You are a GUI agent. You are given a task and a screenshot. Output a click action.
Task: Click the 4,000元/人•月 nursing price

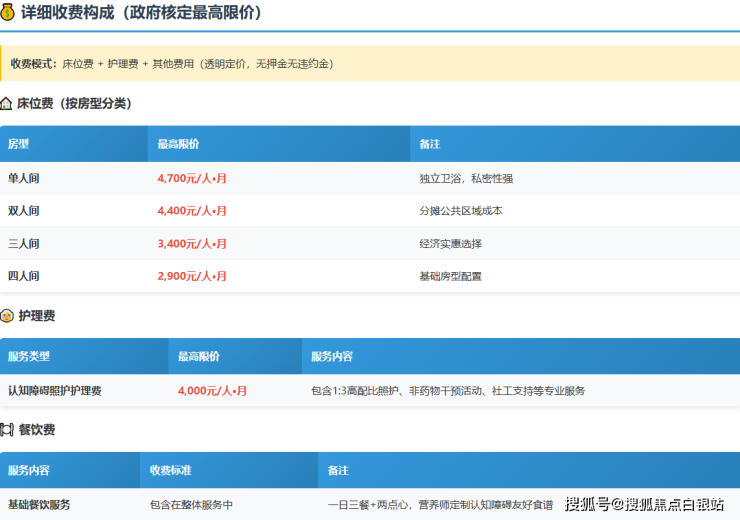click(x=212, y=391)
